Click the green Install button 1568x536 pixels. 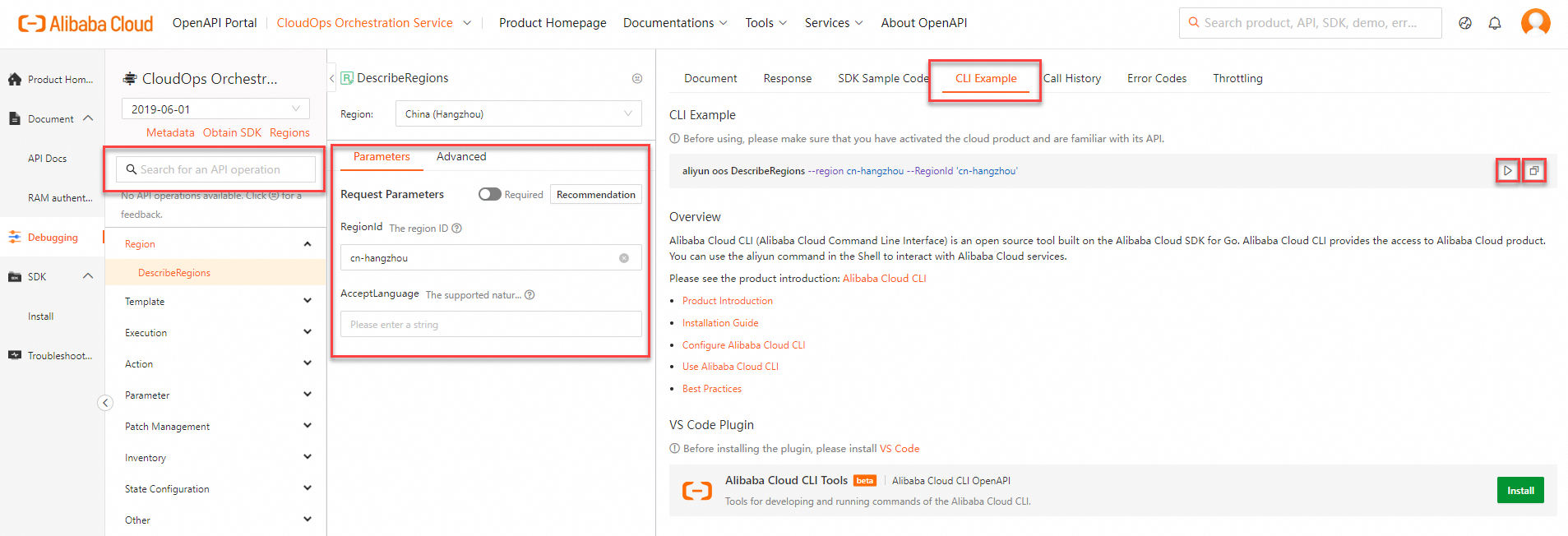click(1519, 490)
